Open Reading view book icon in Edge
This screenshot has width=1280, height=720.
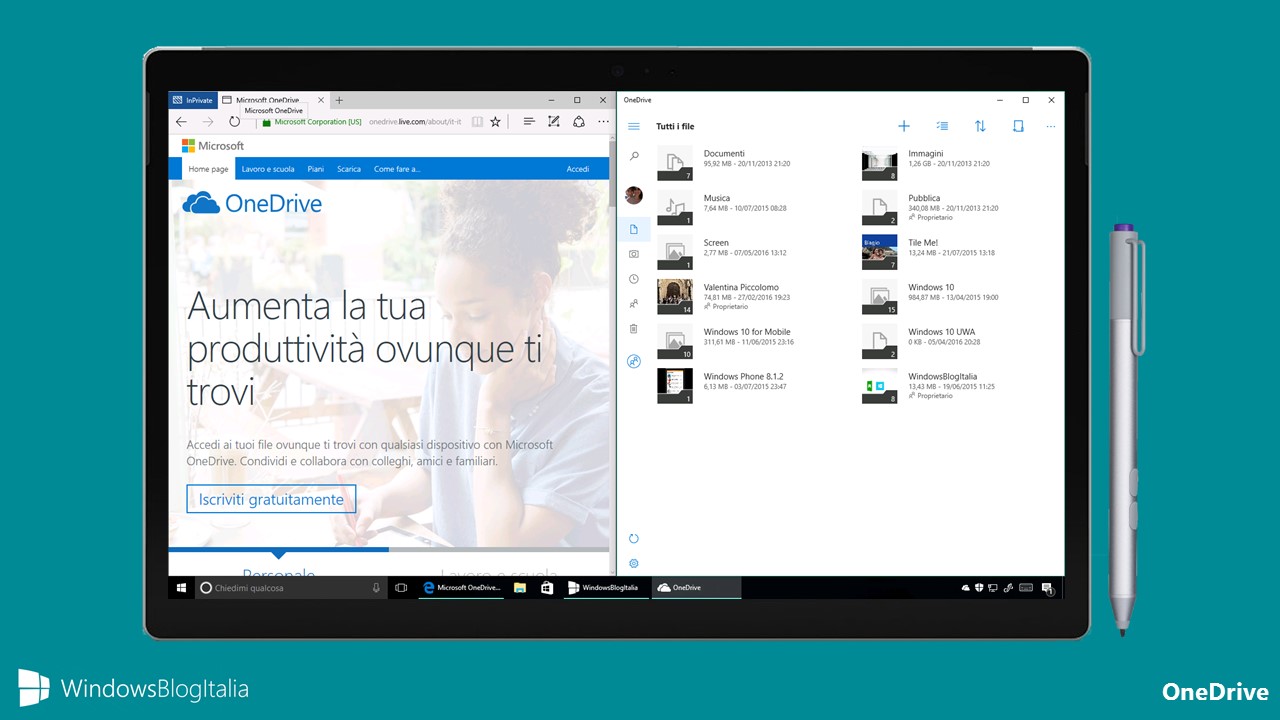pos(477,121)
